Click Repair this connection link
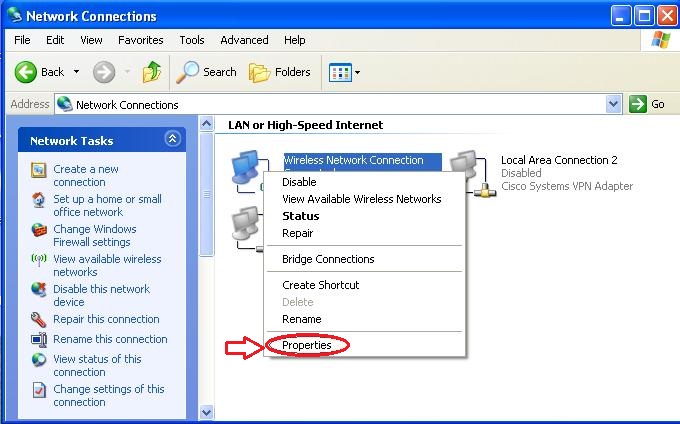Viewport: 680px width, 424px height. click(106, 319)
